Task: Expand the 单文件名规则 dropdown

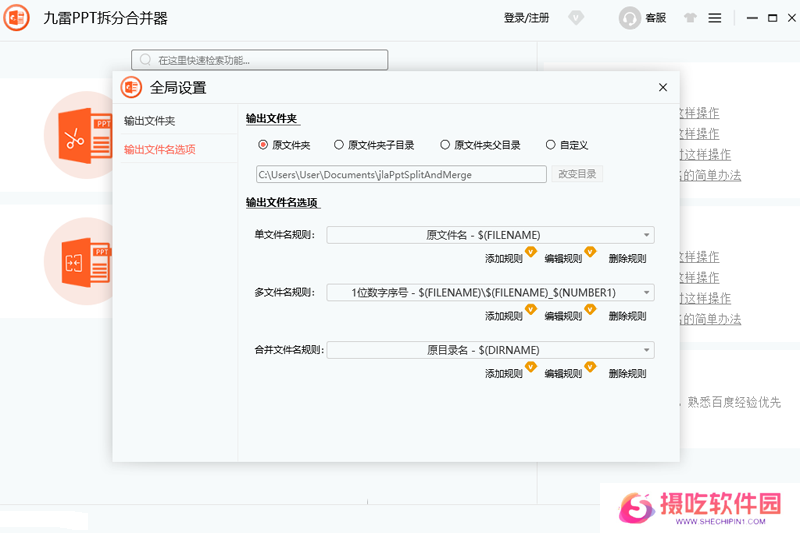Action: coord(647,236)
